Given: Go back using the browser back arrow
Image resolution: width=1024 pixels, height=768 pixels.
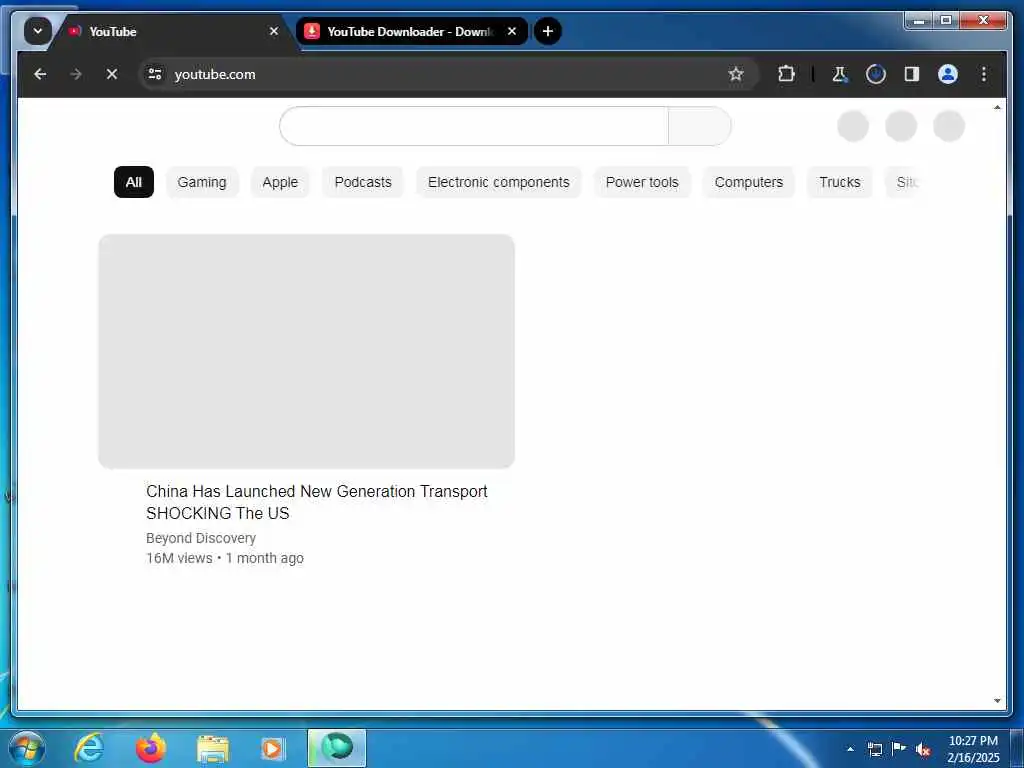Looking at the screenshot, I should pos(40,74).
